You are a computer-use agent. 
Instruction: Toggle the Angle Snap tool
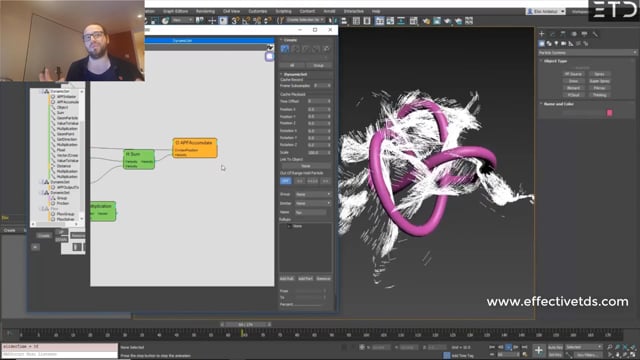(x=246, y=20)
